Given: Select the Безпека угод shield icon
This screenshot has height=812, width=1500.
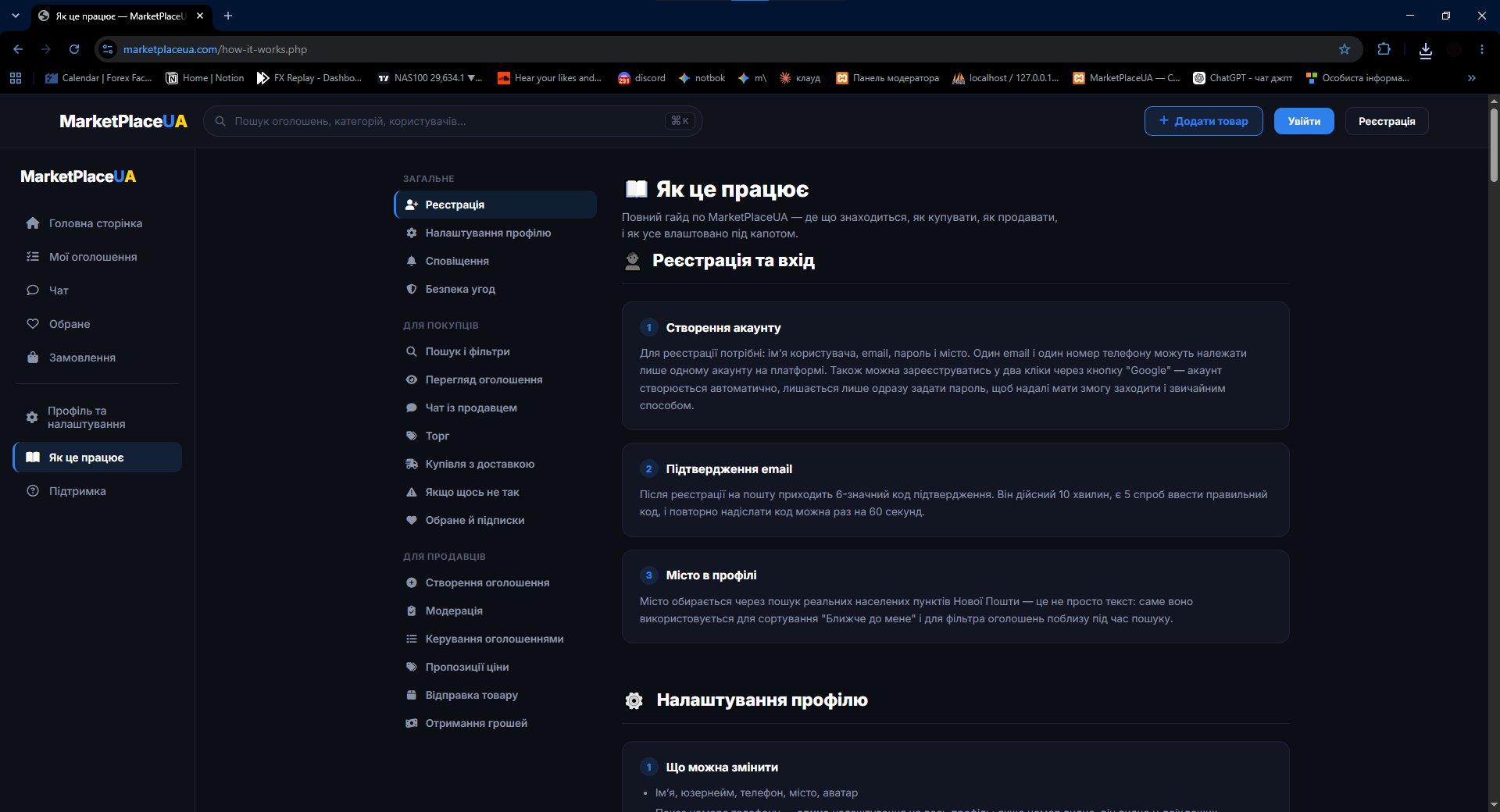Looking at the screenshot, I should pyautogui.click(x=412, y=289).
